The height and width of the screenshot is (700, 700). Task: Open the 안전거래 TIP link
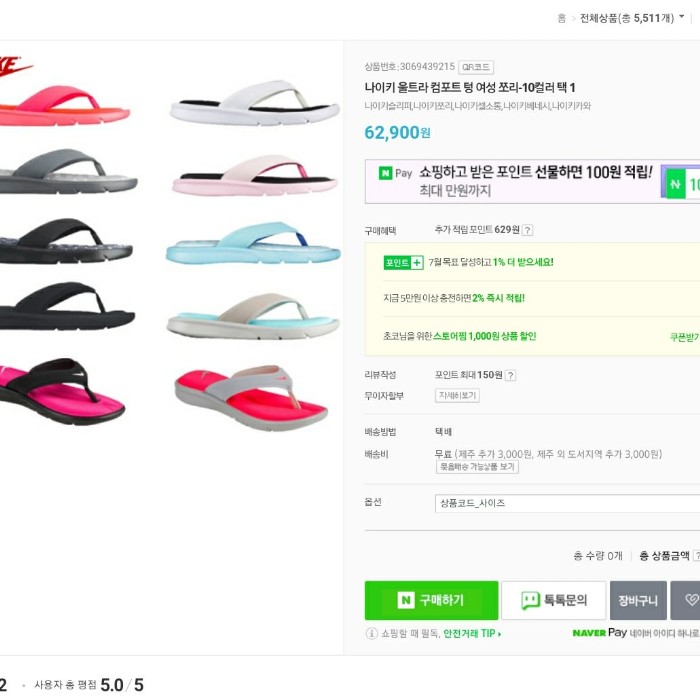coord(472,633)
